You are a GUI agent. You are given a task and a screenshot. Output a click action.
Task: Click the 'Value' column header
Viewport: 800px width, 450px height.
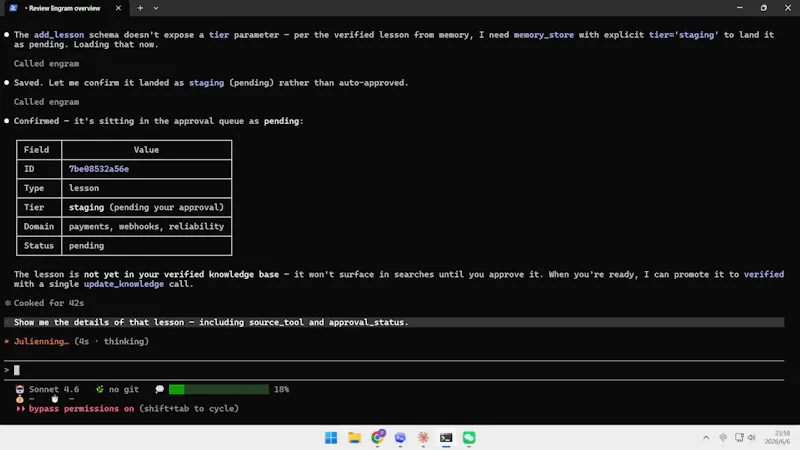(x=146, y=150)
